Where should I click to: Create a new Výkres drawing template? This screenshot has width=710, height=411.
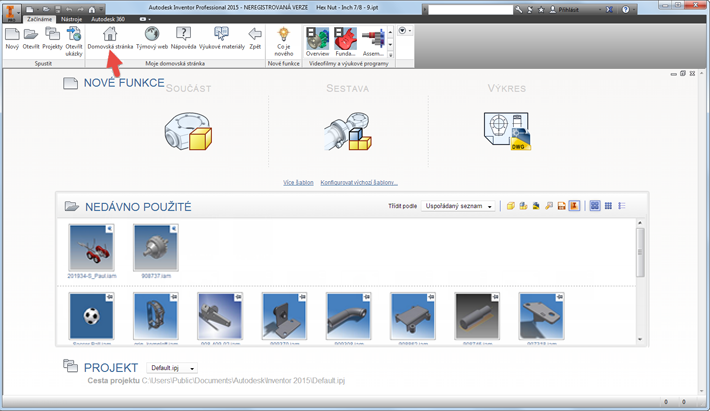point(507,131)
